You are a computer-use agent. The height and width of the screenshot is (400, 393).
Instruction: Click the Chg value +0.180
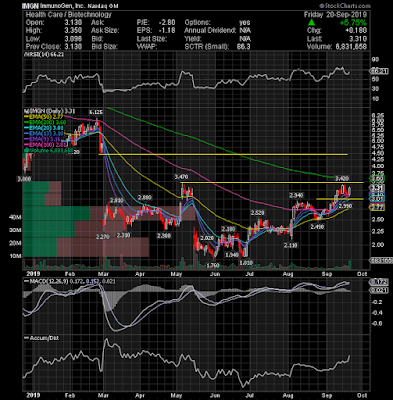[356, 31]
